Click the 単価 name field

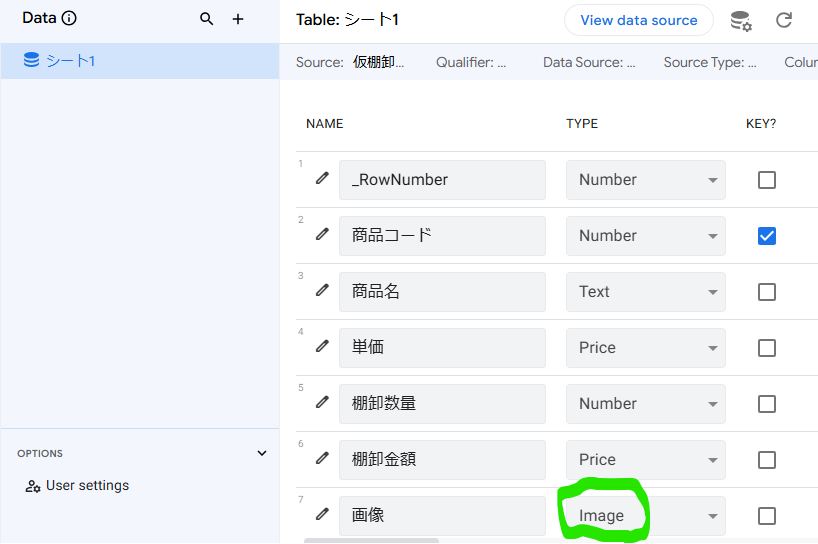click(x=442, y=348)
